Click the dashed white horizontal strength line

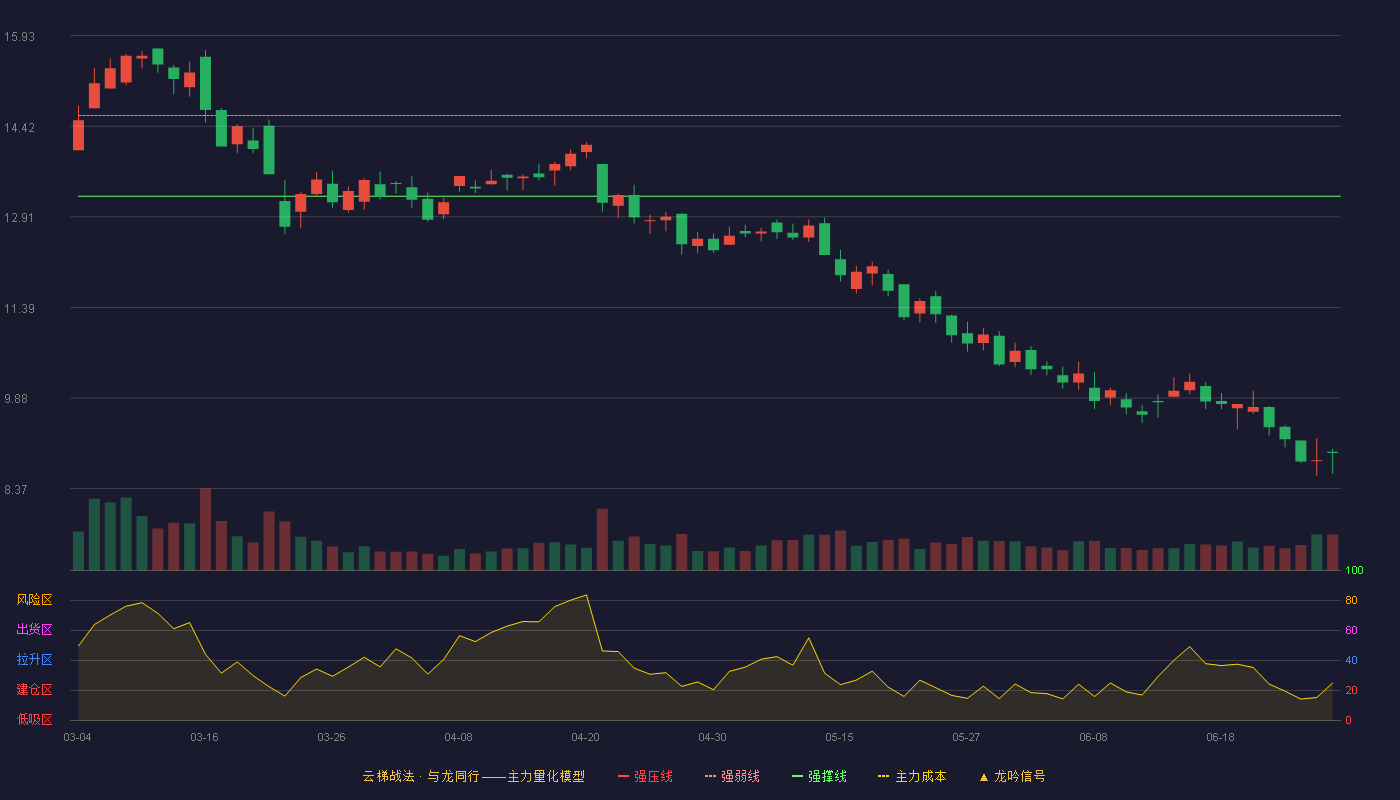709,116
